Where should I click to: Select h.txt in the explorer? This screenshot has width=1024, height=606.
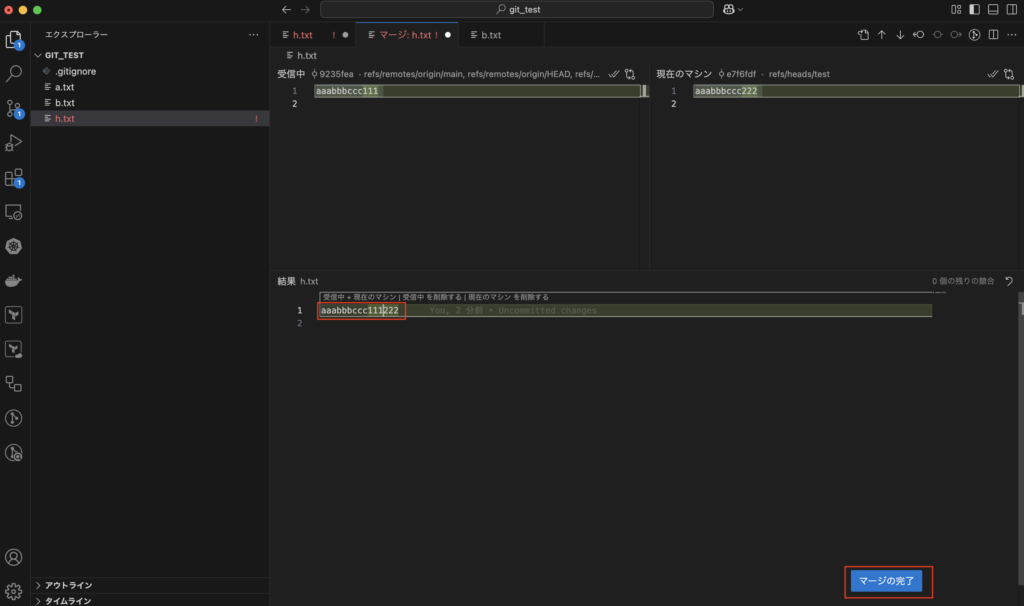150,118
